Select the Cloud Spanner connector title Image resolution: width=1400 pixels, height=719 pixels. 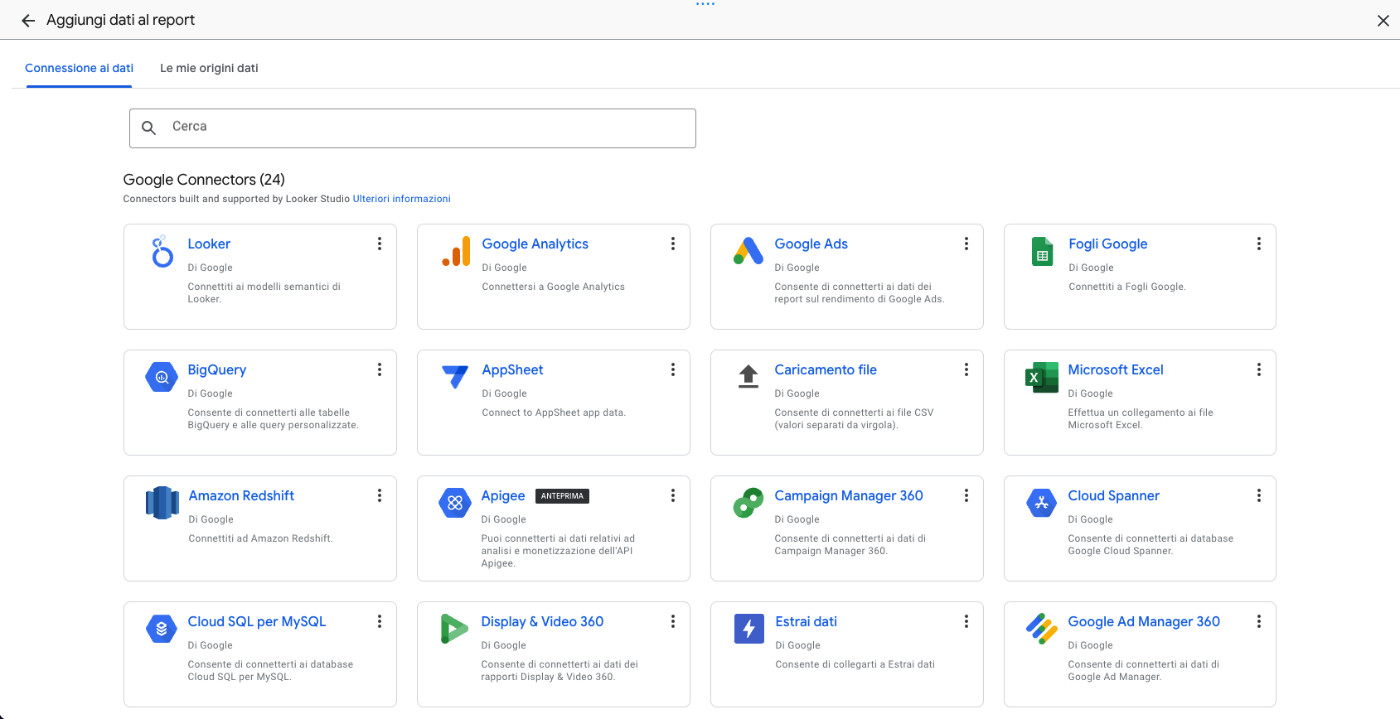coord(1113,496)
